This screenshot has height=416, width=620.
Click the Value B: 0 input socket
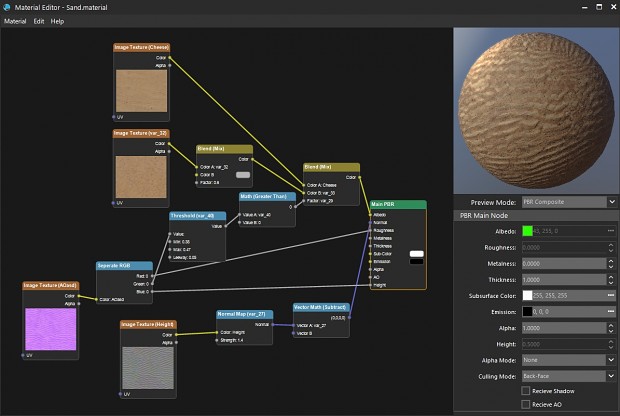click(x=240, y=223)
